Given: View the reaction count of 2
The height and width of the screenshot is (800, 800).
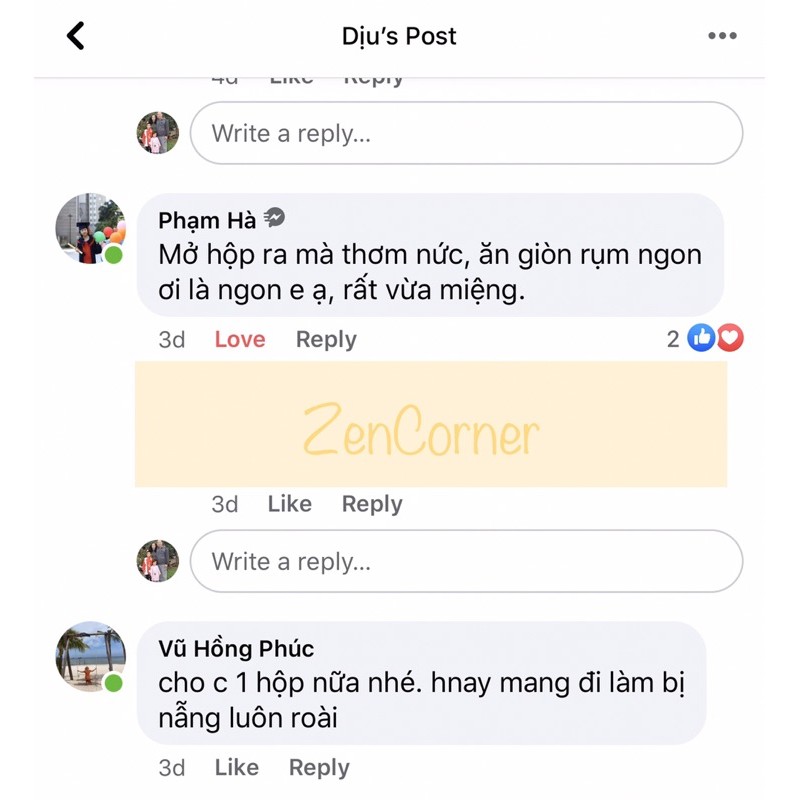Looking at the screenshot, I should 673,339.
